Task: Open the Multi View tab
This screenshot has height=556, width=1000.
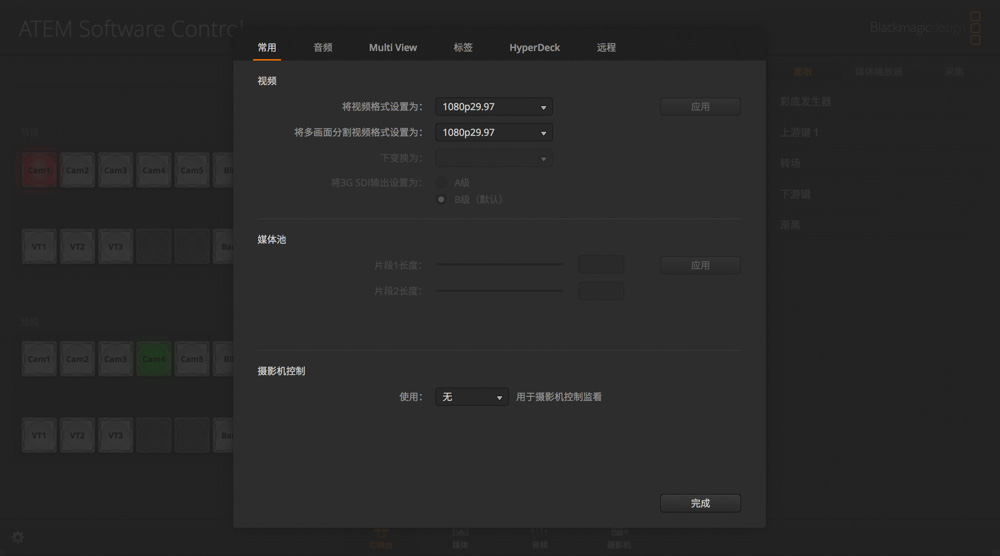Action: coord(393,48)
